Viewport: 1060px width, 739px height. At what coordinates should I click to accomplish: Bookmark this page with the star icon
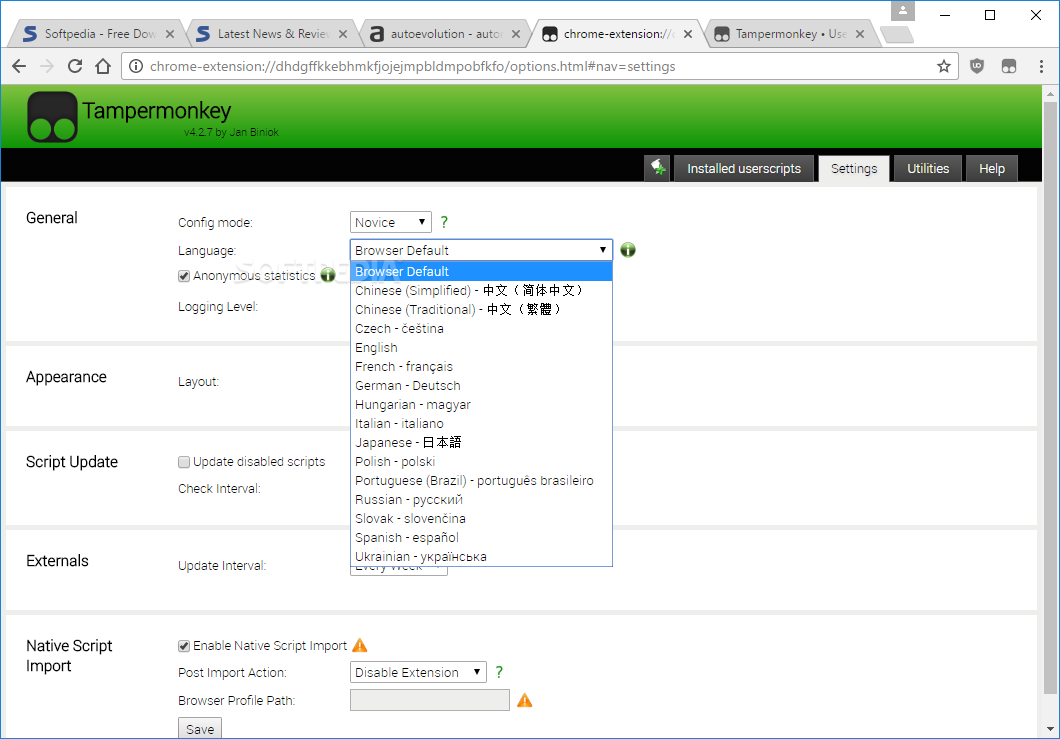pos(944,66)
